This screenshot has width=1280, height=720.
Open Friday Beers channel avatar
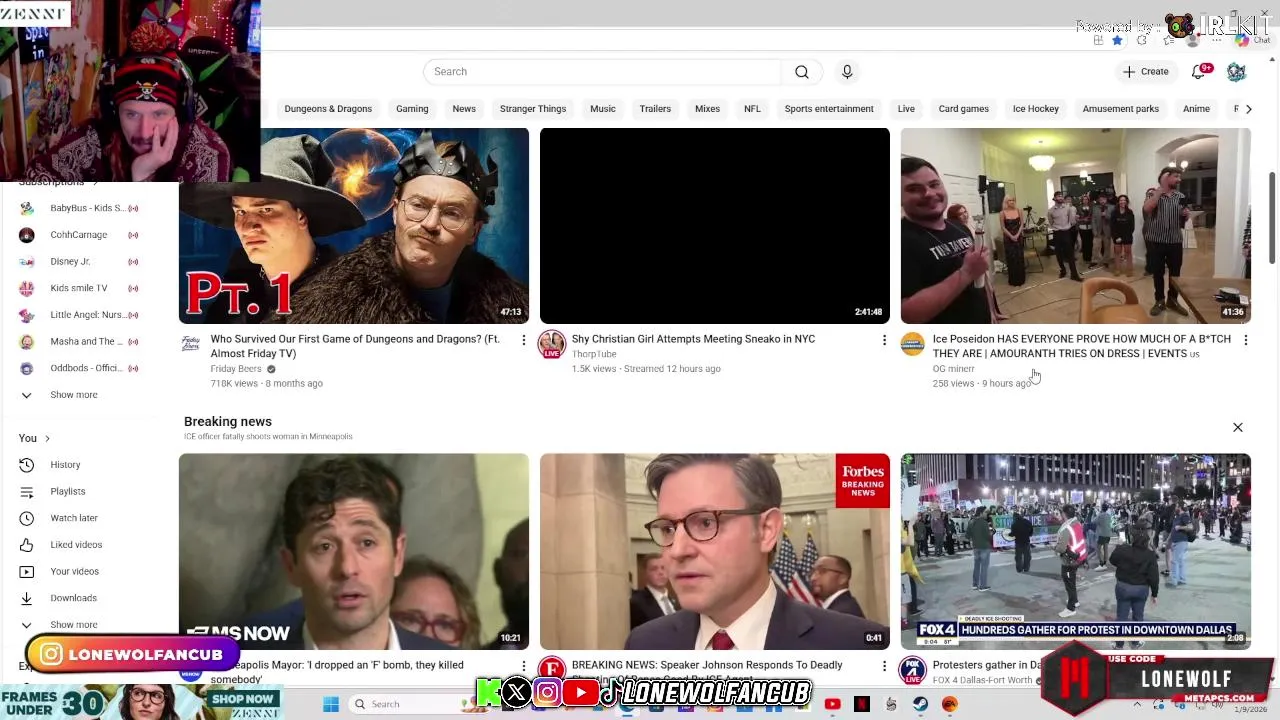click(190, 344)
